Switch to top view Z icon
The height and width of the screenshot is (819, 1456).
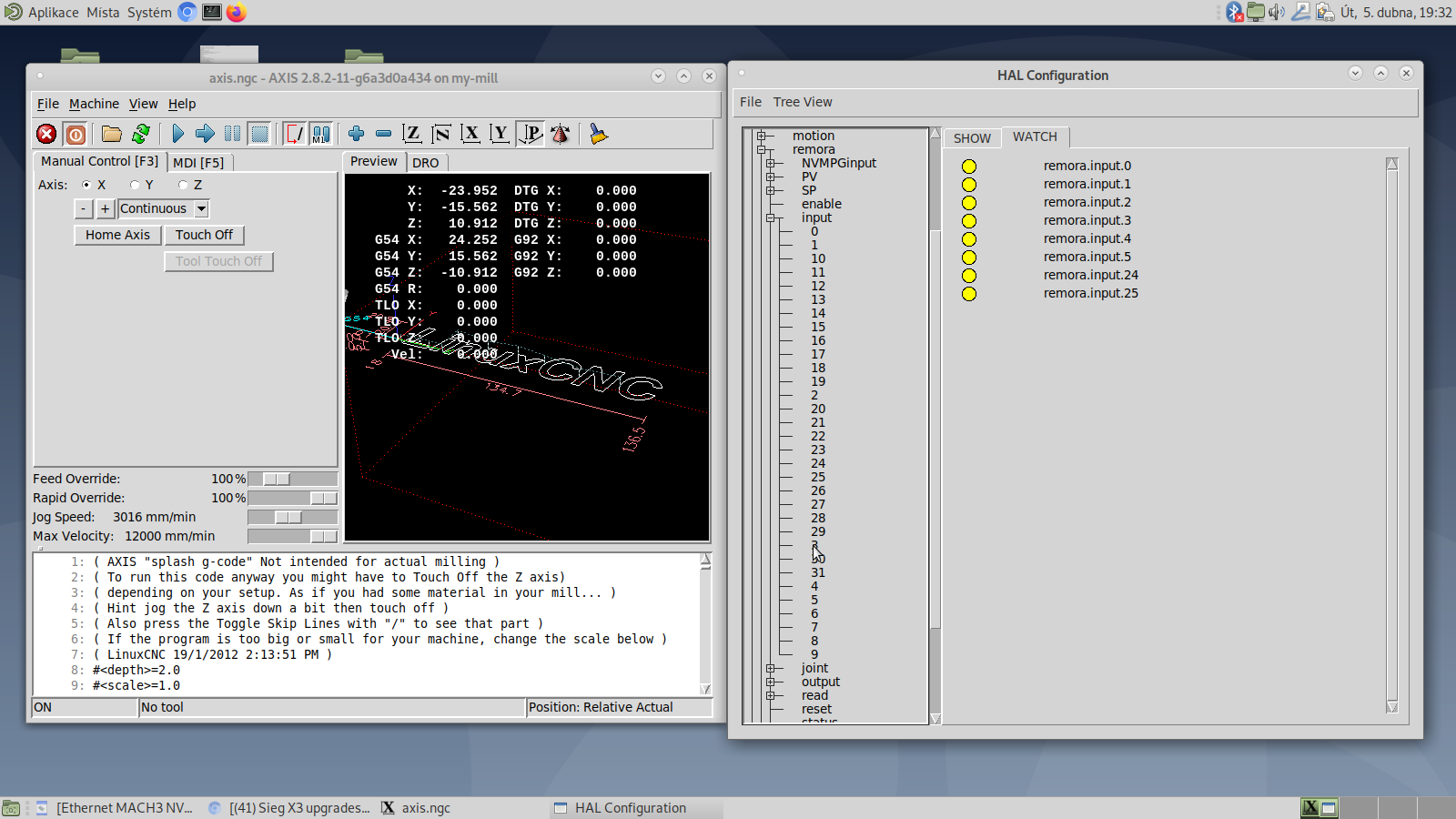pyautogui.click(x=412, y=135)
